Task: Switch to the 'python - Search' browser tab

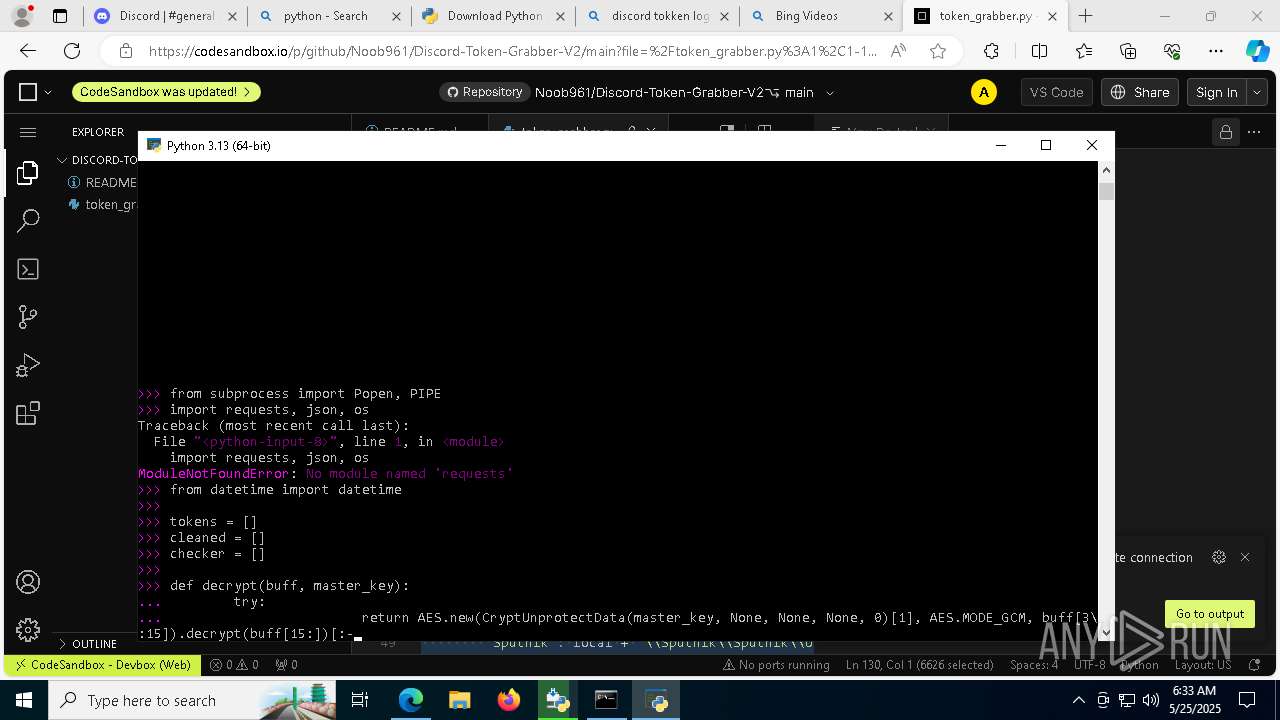Action: click(x=326, y=16)
